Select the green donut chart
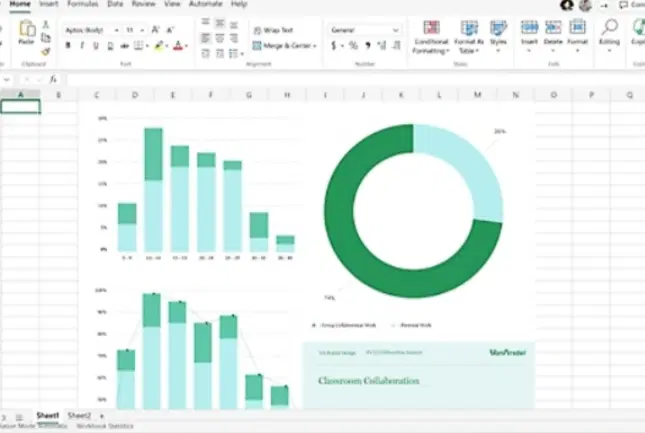The width and height of the screenshot is (645, 433). [413, 211]
